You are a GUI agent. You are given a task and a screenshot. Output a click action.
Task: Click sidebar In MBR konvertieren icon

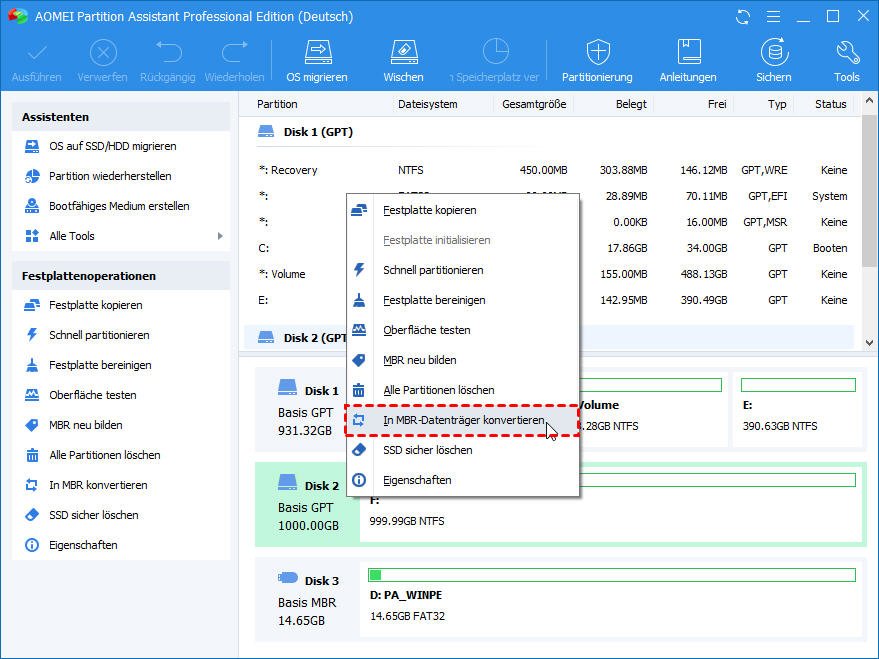[x=32, y=485]
